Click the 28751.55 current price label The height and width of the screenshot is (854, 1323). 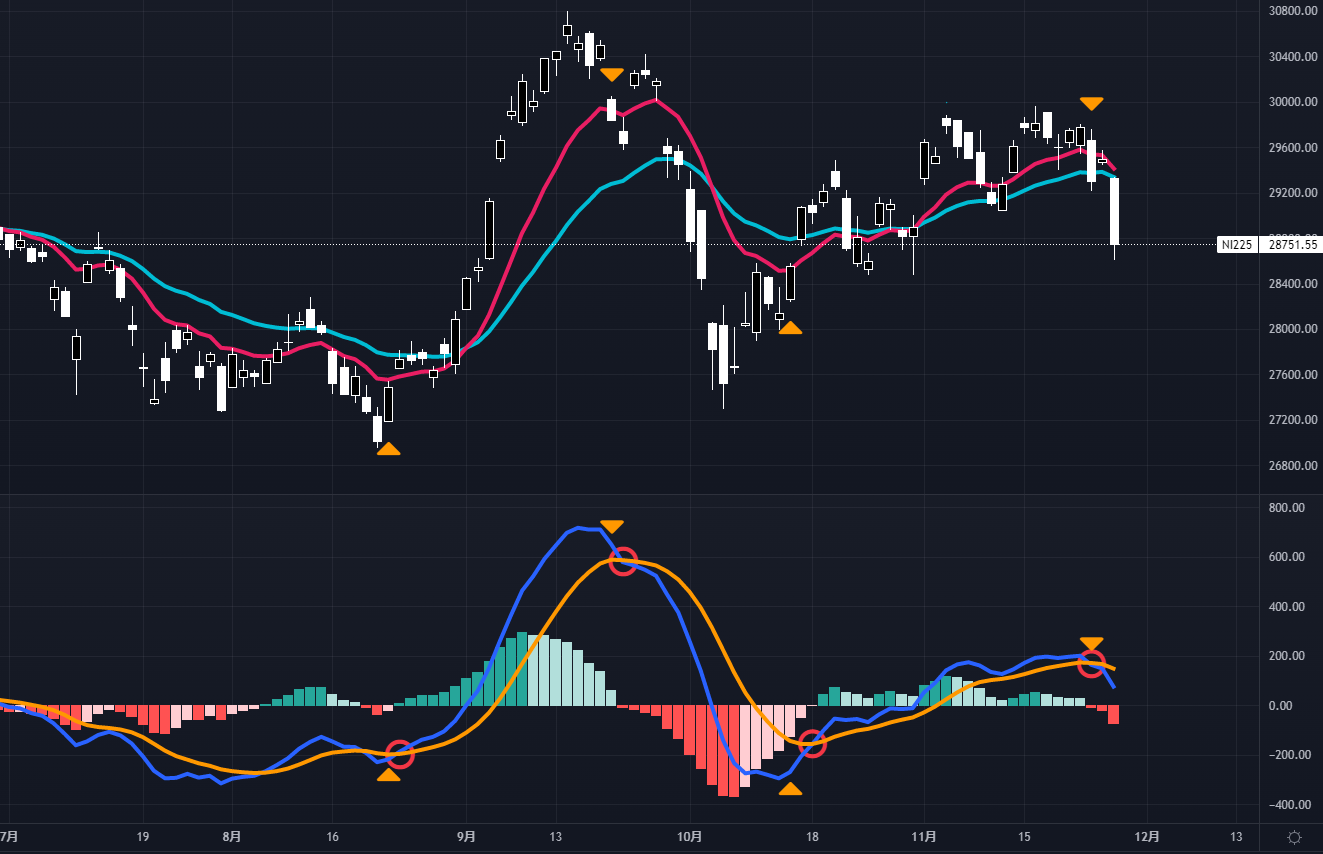pos(1289,244)
